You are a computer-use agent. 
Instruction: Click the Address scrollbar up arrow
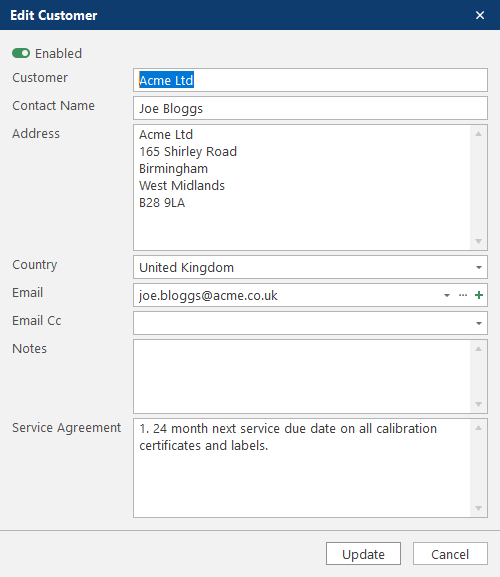point(478,134)
